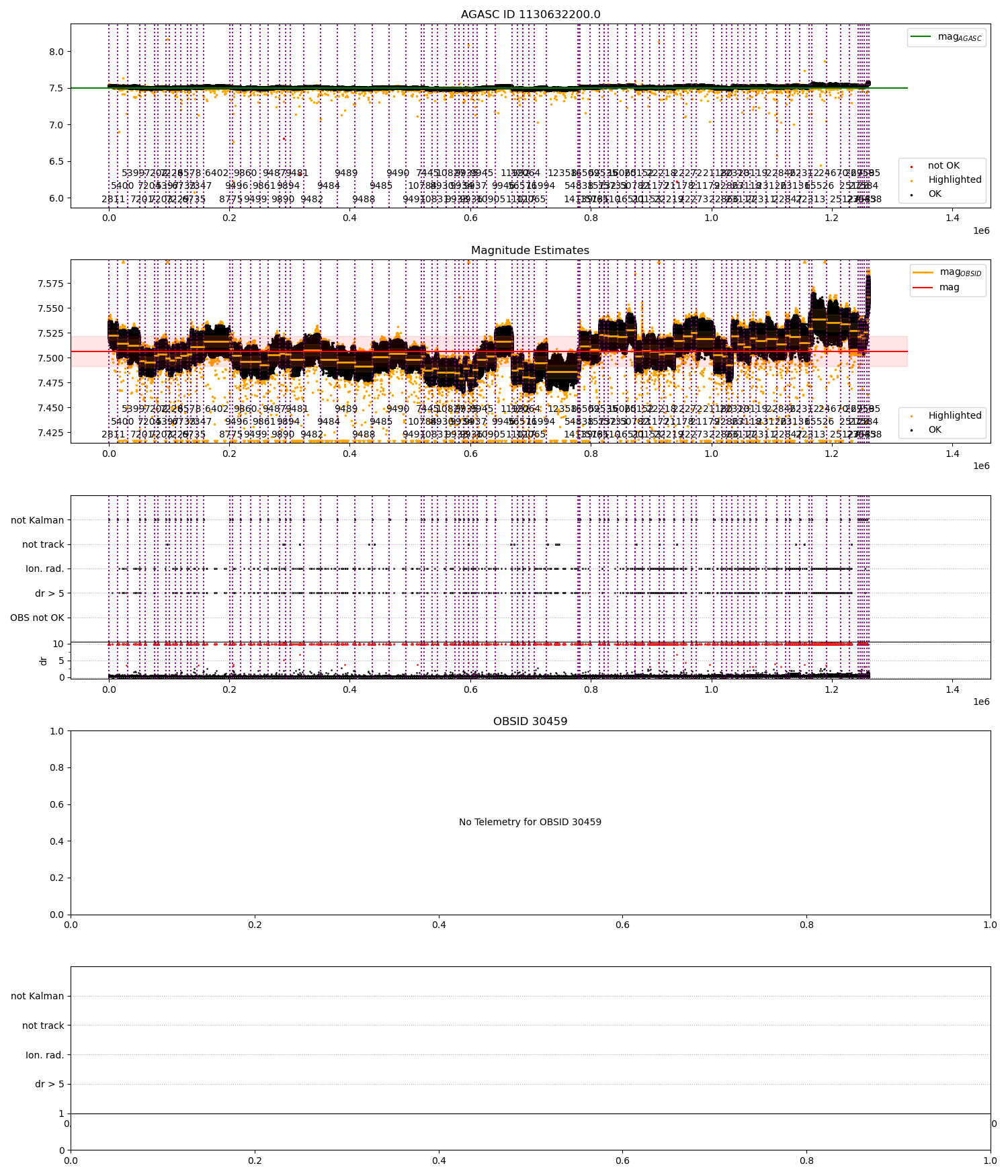This screenshot has height=1176, width=1008.
Task: Click the 'Ion. rad.' label in third plot
Action: pyautogui.click(x=45, y=569)
